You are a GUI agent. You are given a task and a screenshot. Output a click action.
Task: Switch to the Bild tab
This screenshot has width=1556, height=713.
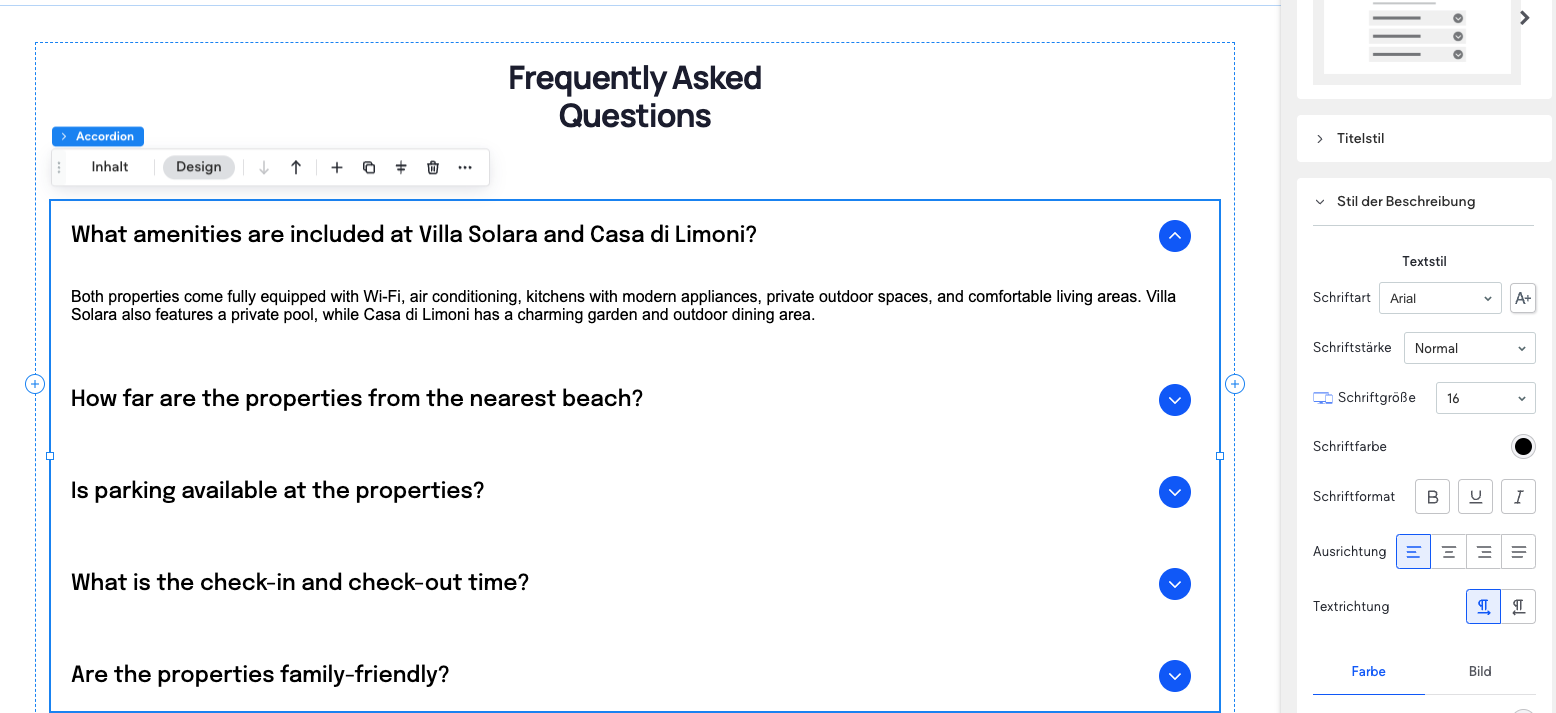1480,671
